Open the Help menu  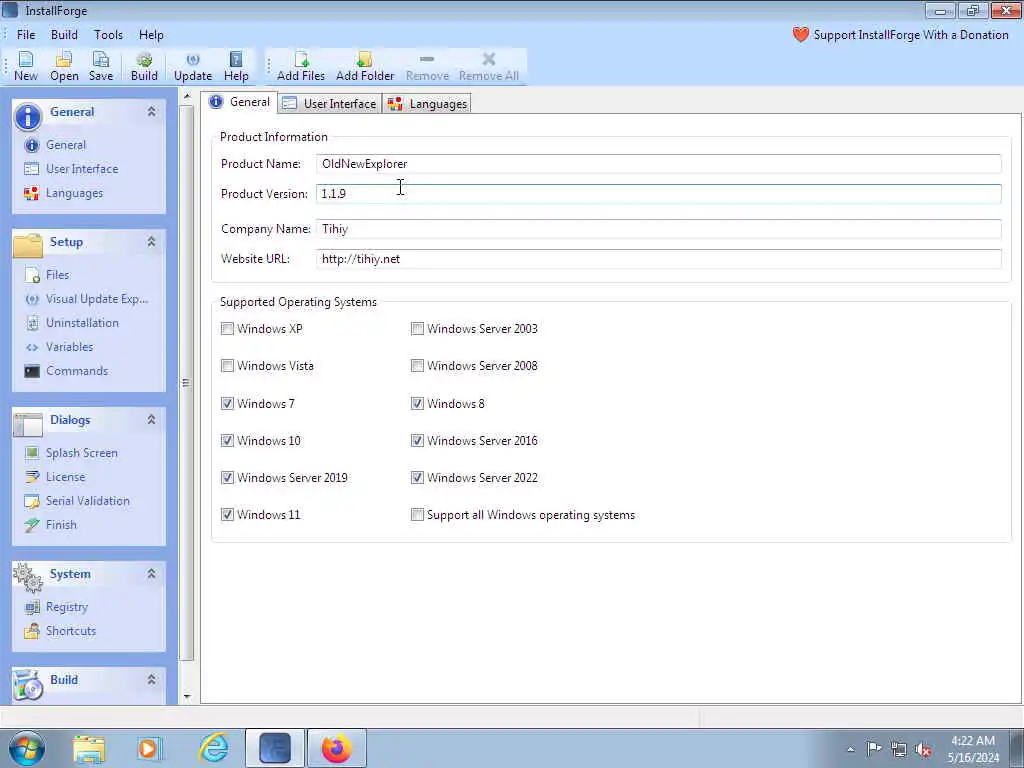pos(151,35)
